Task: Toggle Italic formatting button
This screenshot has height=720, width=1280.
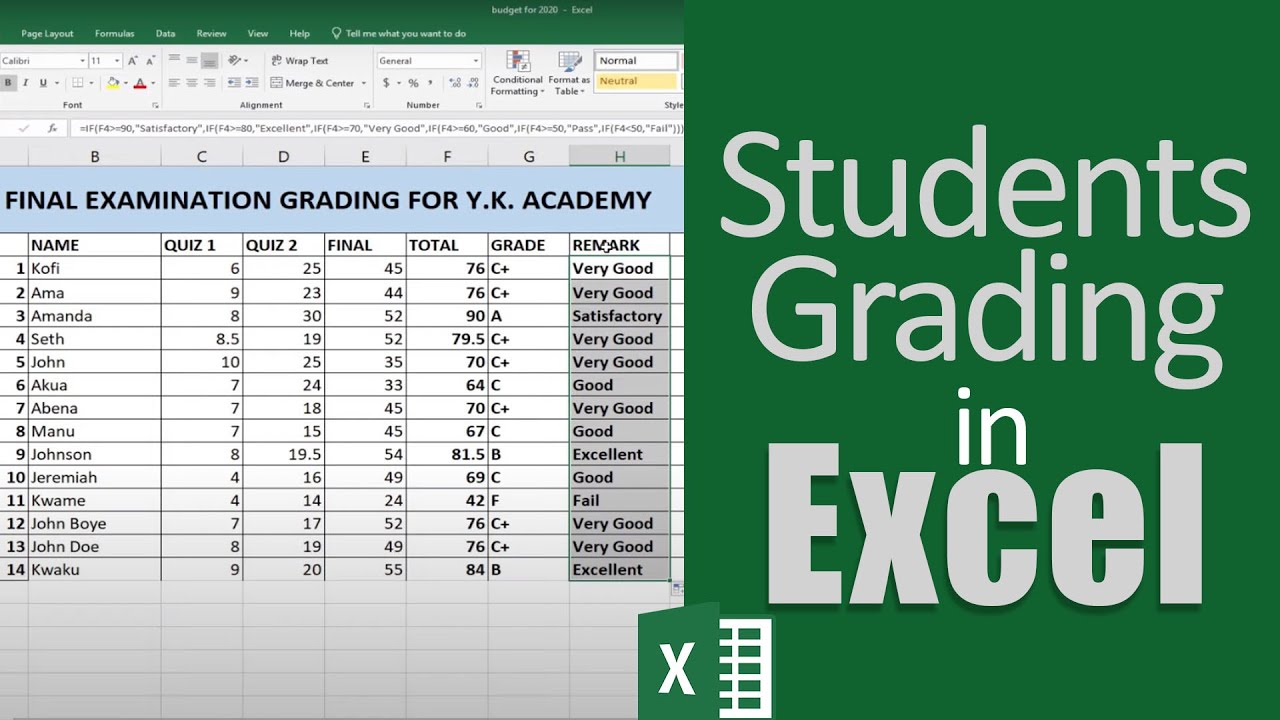Action: 25,83
